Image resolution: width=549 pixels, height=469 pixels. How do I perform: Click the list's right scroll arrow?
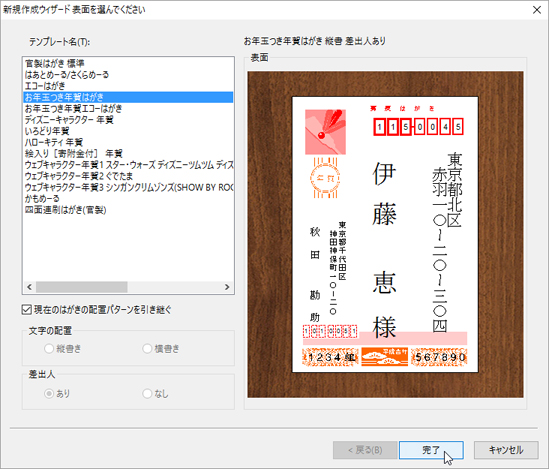coord(227,287)
